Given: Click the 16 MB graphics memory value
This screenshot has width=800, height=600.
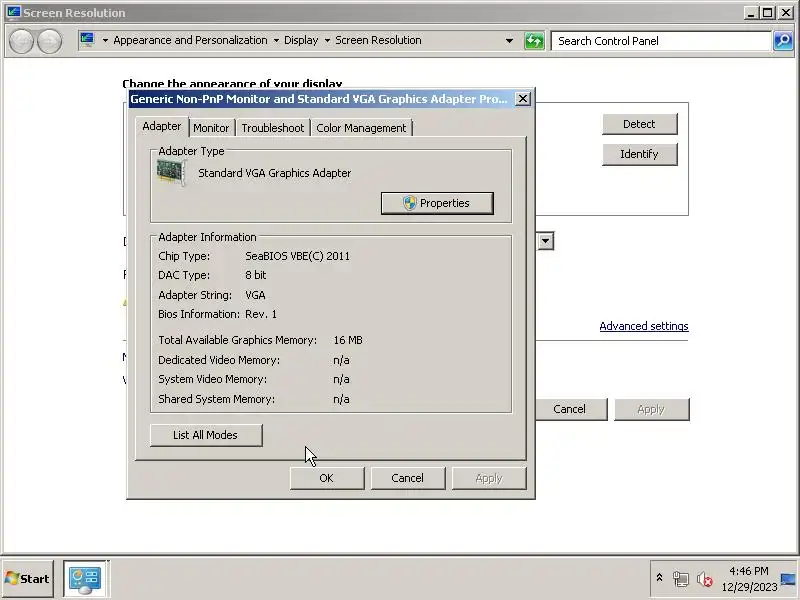Looking at the screenshot, I should pos(348,340).
